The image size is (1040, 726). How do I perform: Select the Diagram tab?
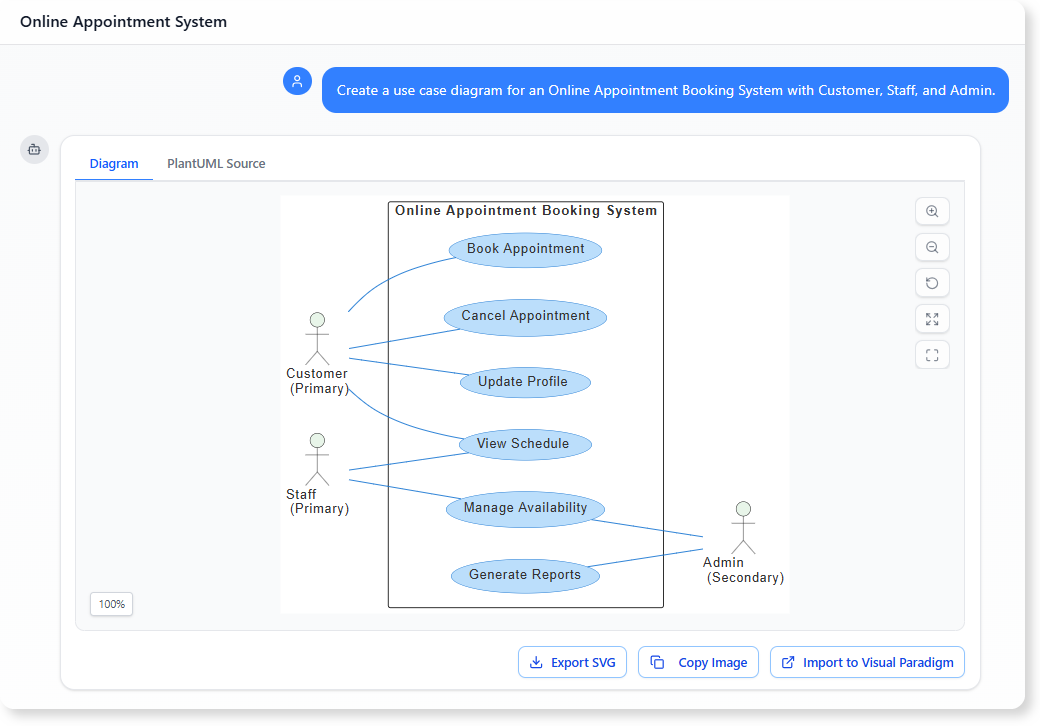tap(114, 163)
